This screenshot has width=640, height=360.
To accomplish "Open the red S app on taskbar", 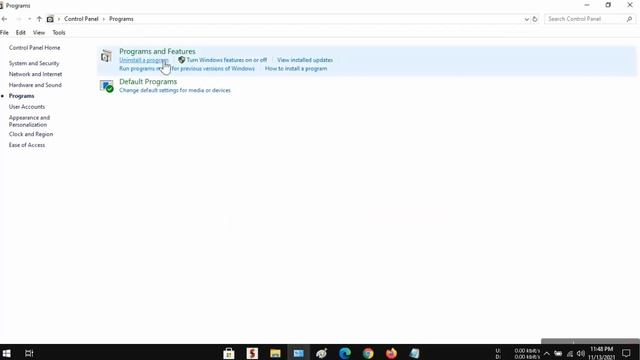I will [252, 353].
